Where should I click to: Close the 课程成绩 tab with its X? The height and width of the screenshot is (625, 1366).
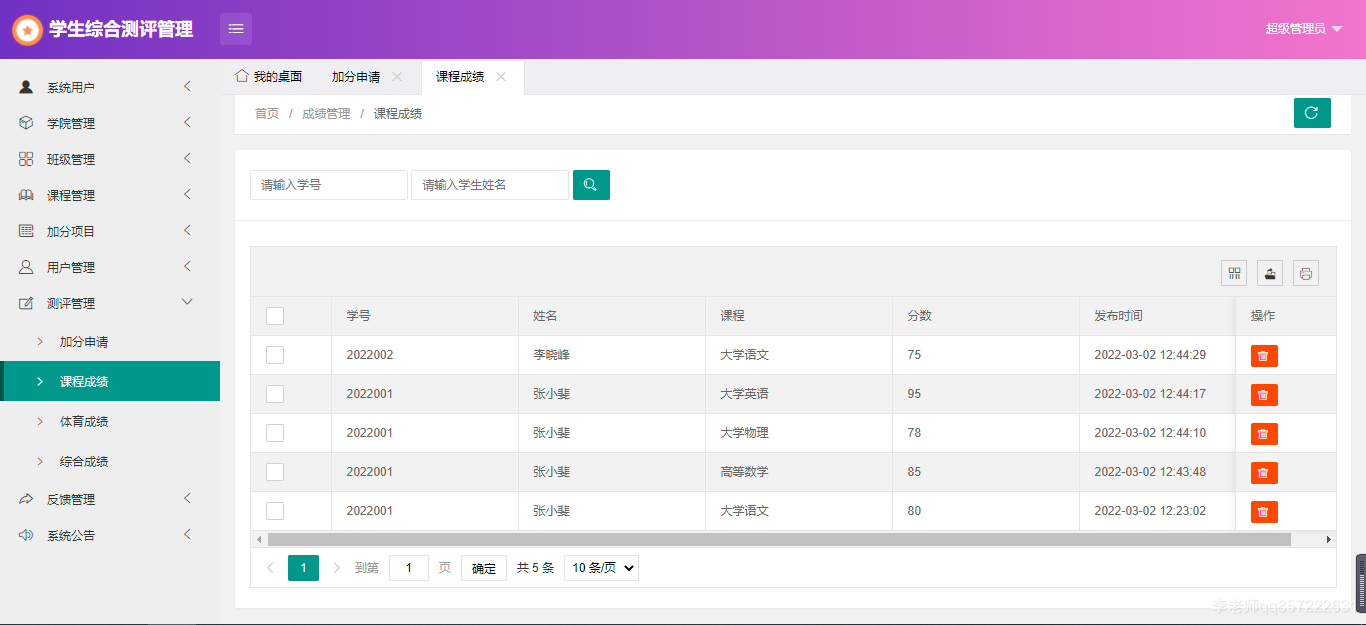click(x=501, y=77)
